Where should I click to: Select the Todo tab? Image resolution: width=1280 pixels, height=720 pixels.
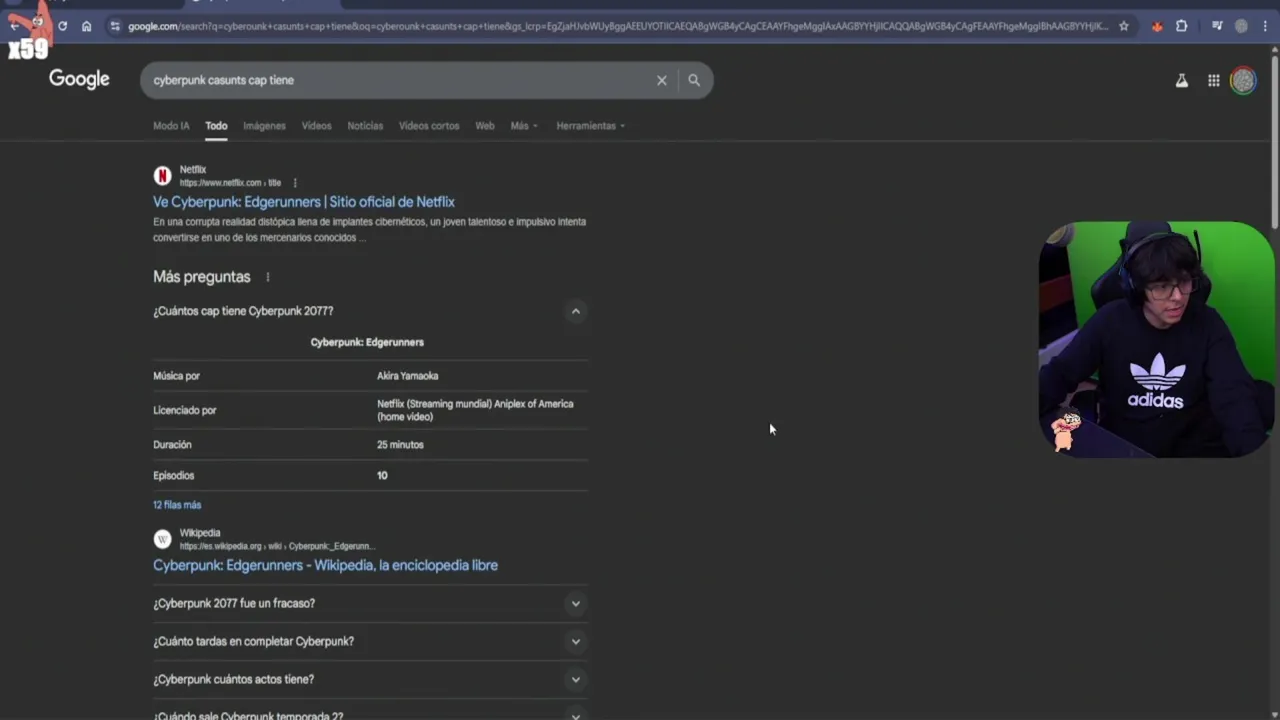point(216,126)
